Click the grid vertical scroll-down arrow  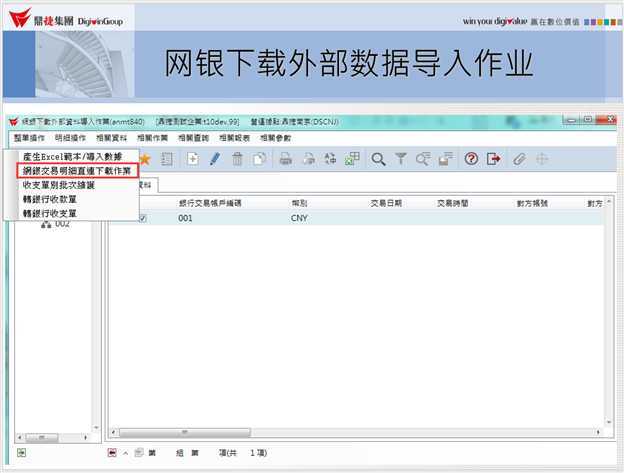coord(609,422)
